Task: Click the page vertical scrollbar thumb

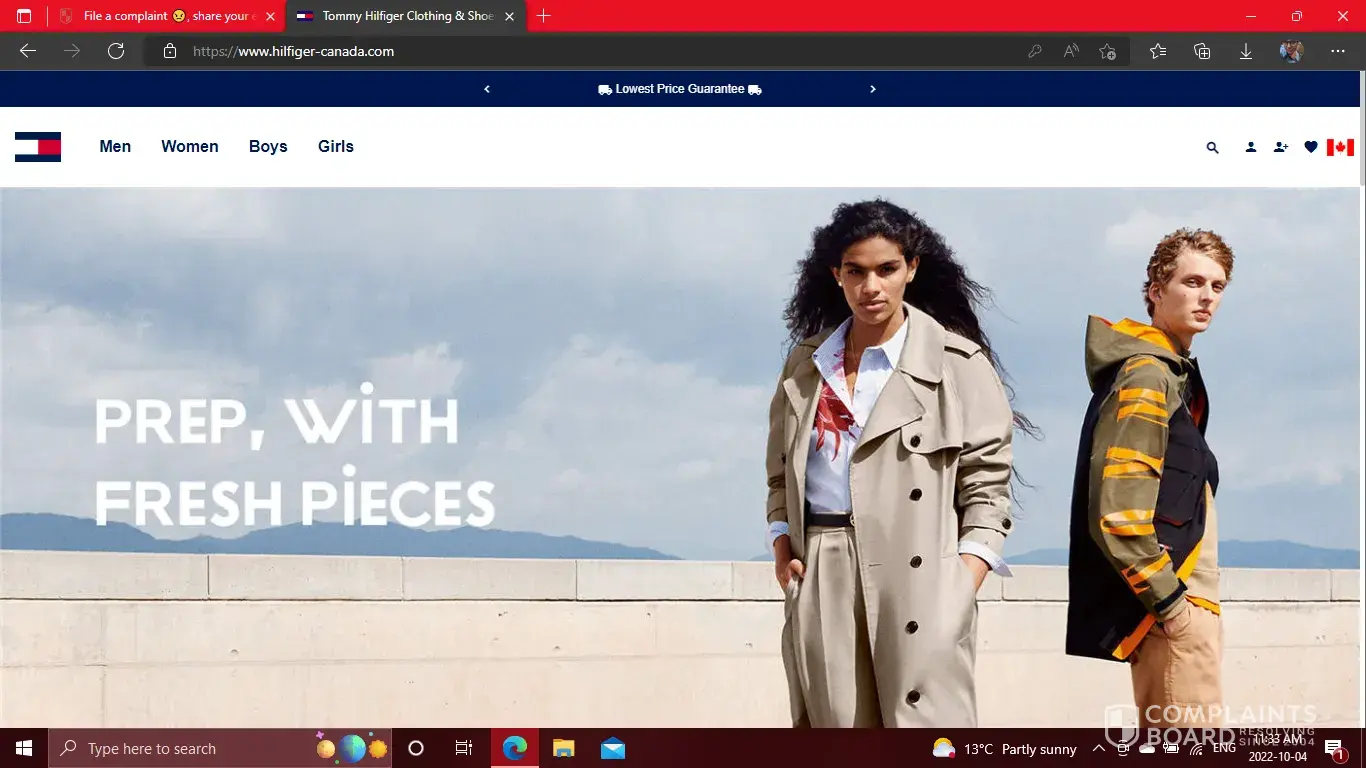Action: click(x=1362, y=128)
